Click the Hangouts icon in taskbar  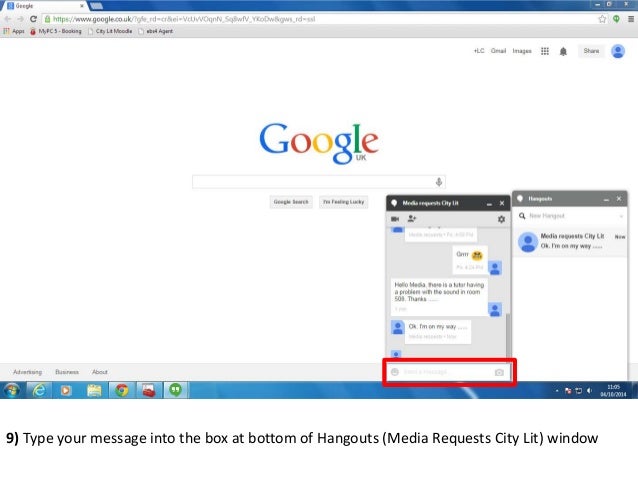tap(176, 390)
